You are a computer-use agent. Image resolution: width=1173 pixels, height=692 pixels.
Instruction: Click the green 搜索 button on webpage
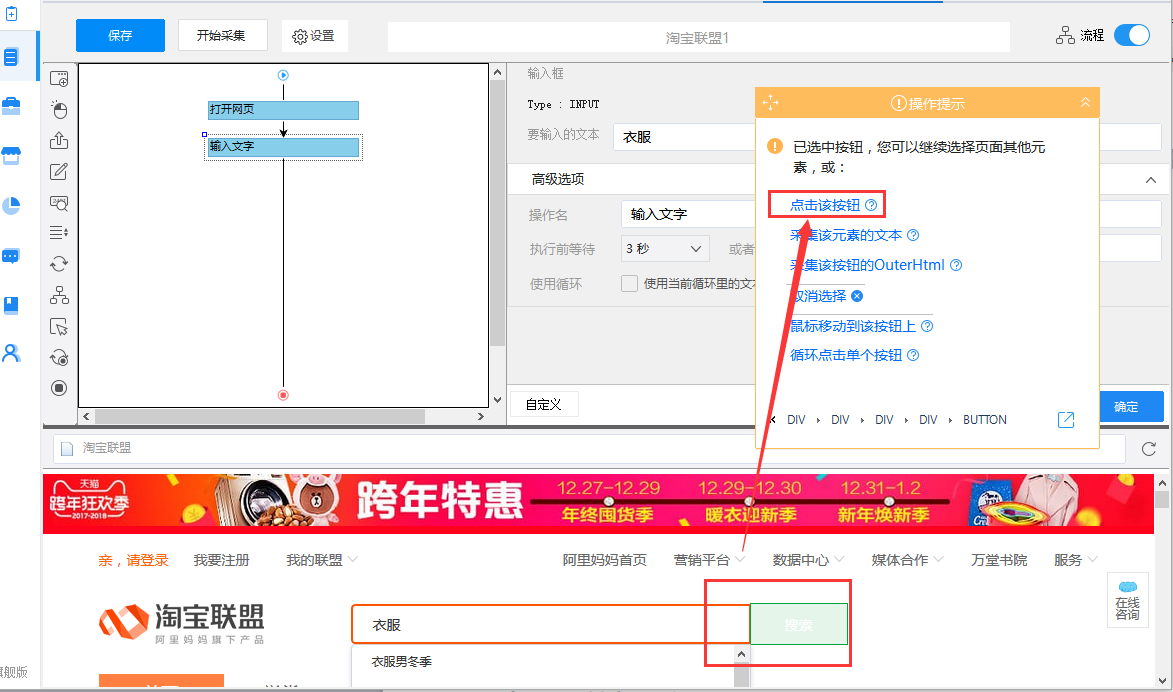click(798, 624)
